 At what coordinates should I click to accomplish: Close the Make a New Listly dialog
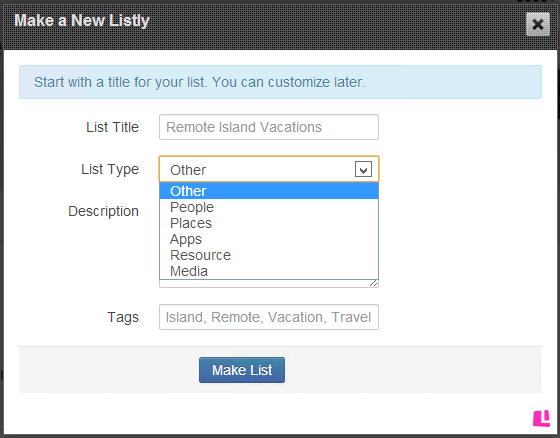(538, 24)
